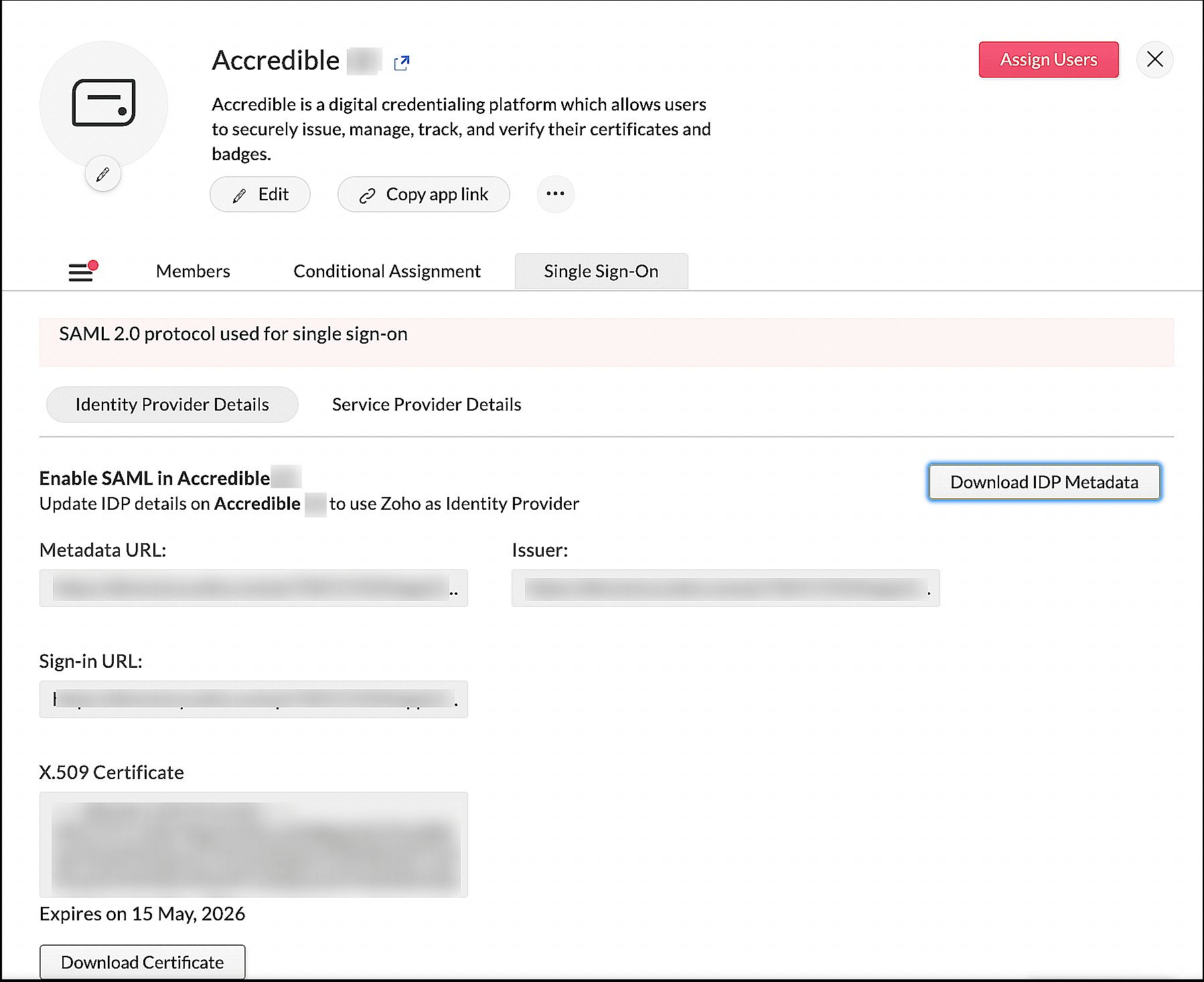
Task: Click the 'X.509 Certificate' label
Action: 112,772
